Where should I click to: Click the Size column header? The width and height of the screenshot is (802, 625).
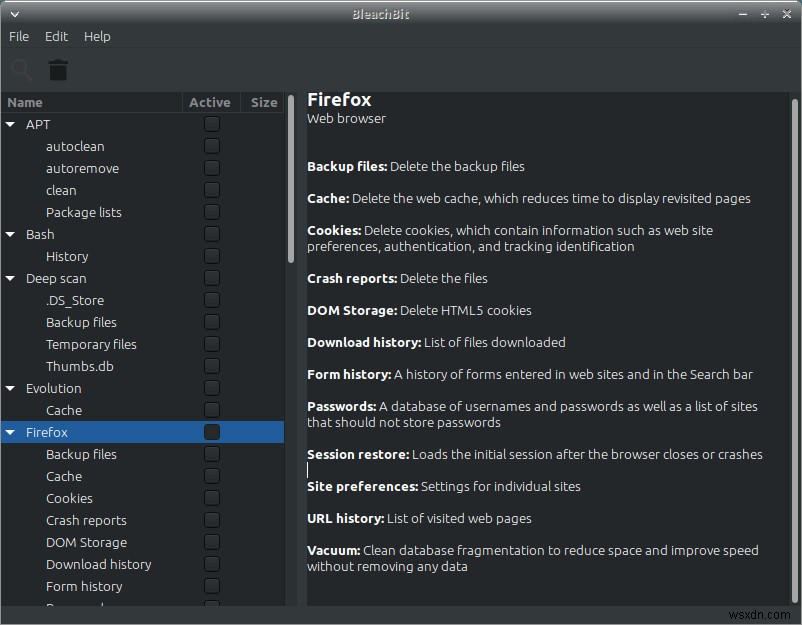click(x=264, y=102)
